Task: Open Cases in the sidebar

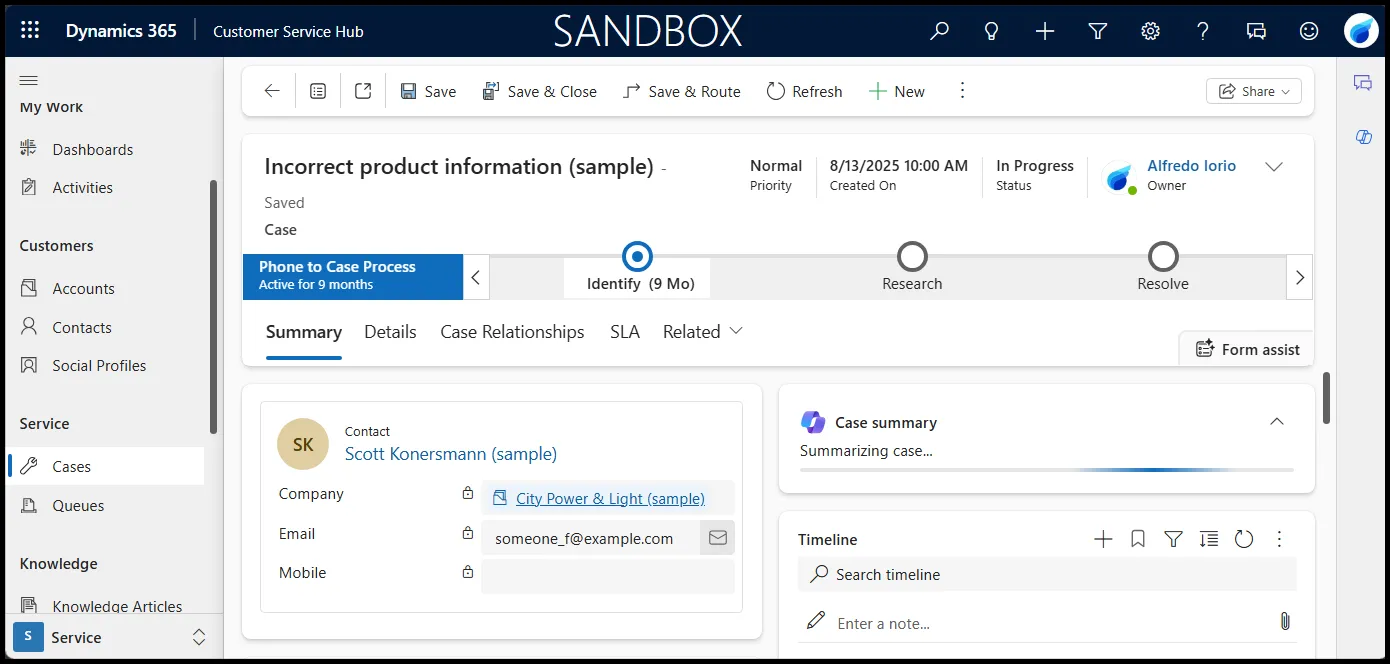Action: (105, 466)
